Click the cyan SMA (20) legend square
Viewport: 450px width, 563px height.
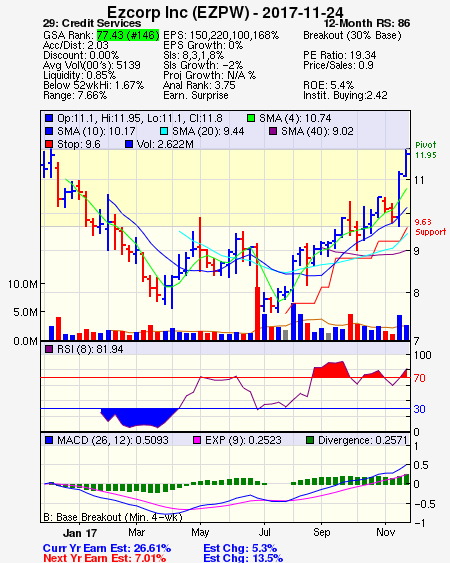click(164, 131)
